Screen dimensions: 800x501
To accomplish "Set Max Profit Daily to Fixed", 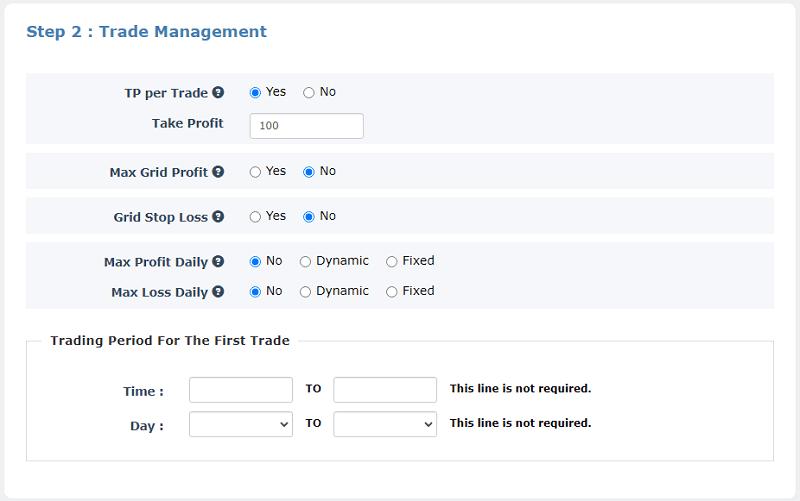I will click(x=392, y=262).
